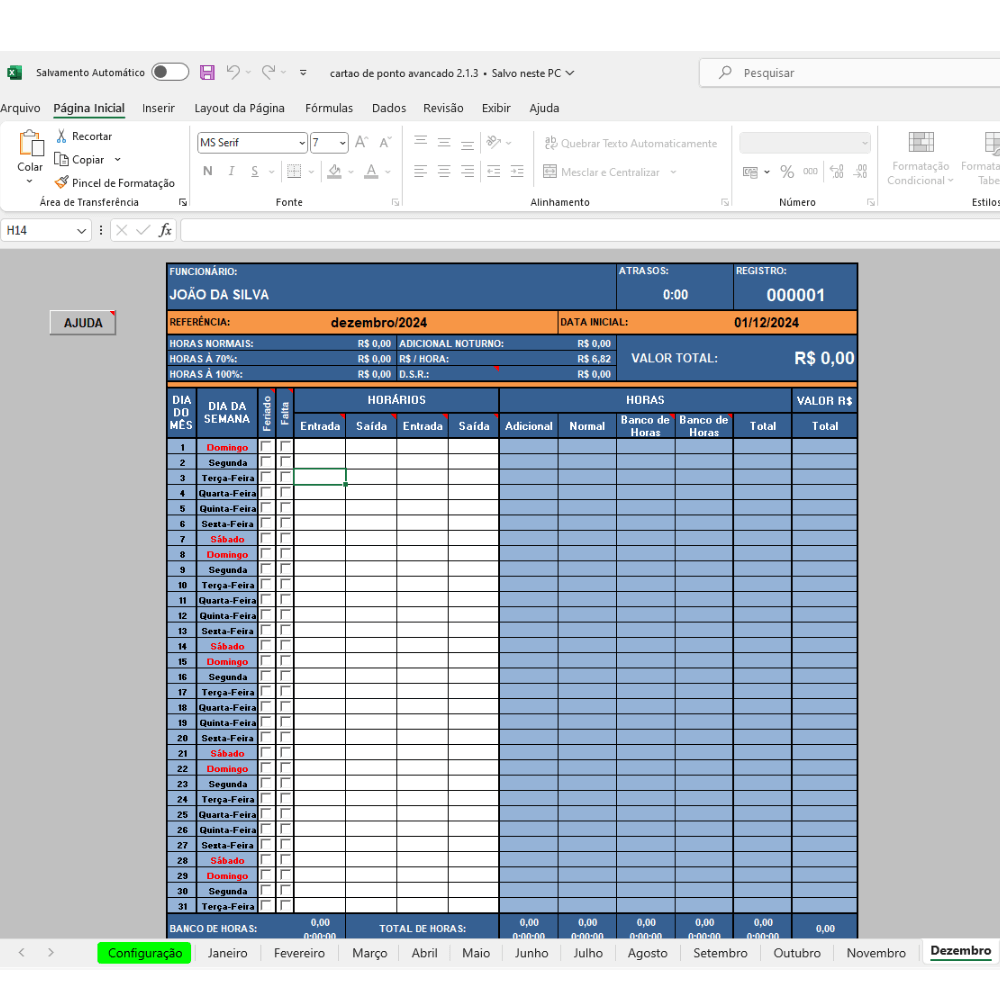Center text horizontally
Viewport: 1000px width, 1000px height.
444,171
